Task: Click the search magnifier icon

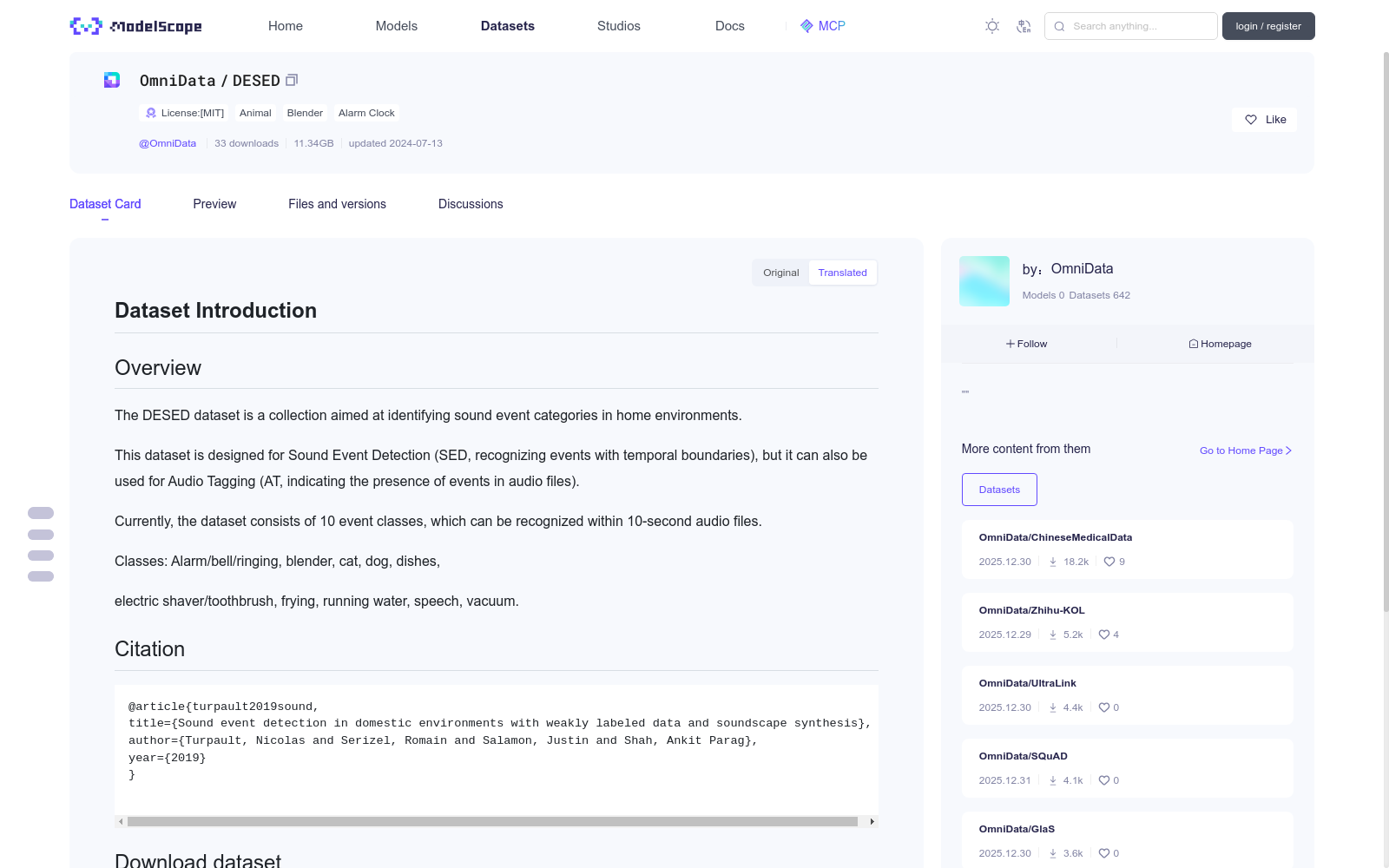Action: point(1059,26)
